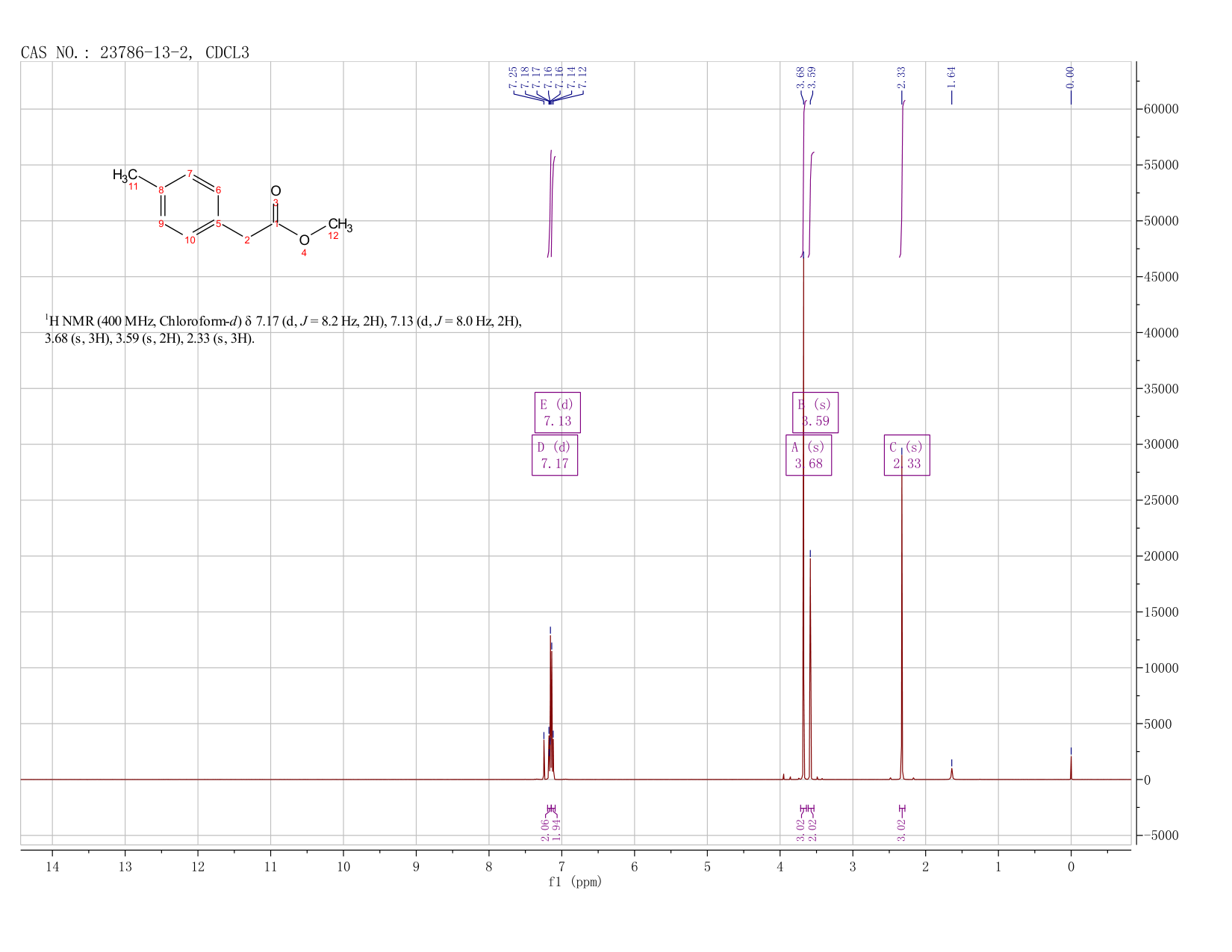Click y-axis tick label 45000
This screenshot has height=952, width=1232.
click(1161, 277)
